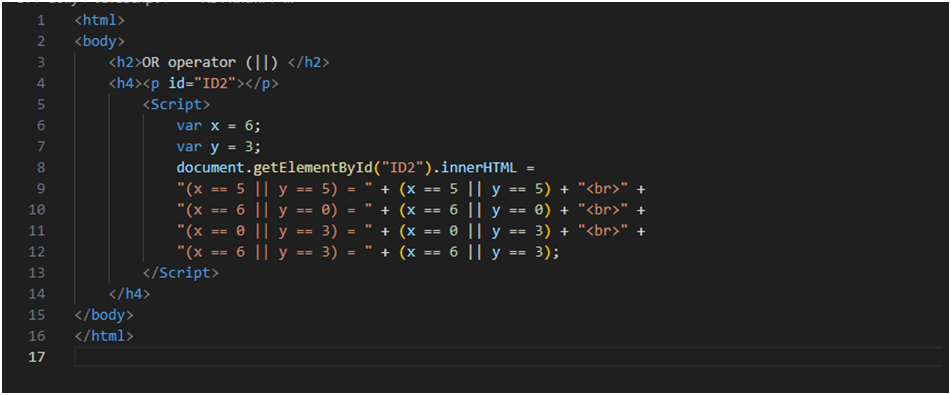Click line number 4 in the gutter
The width and height of the screenshot is (951, 395).
[41, 83]
